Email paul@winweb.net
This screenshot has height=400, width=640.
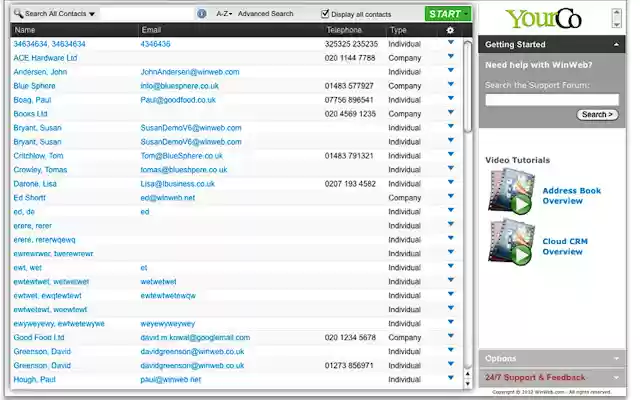click(171, 380)
